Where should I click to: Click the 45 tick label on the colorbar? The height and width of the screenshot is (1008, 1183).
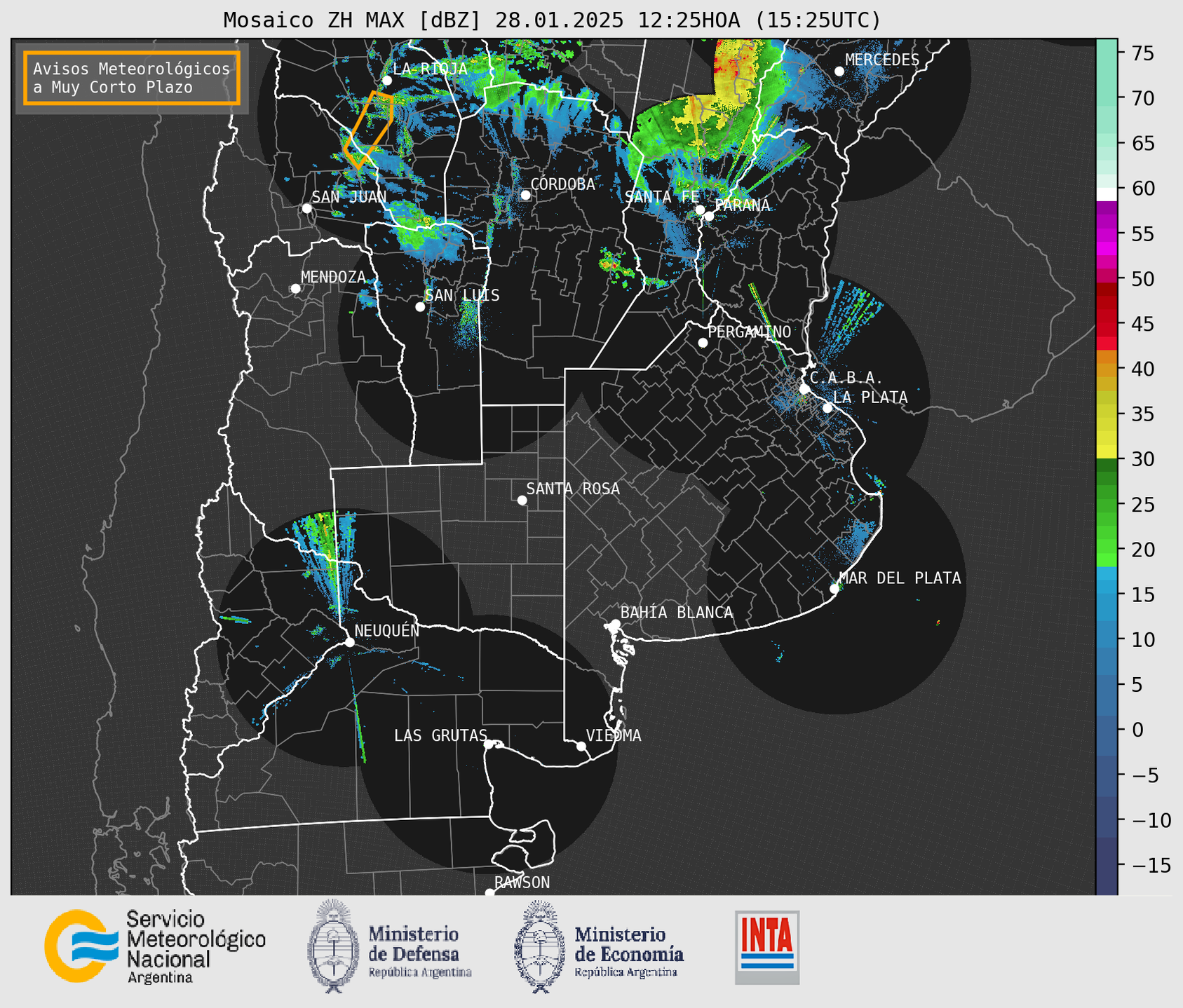(1143, 324)
